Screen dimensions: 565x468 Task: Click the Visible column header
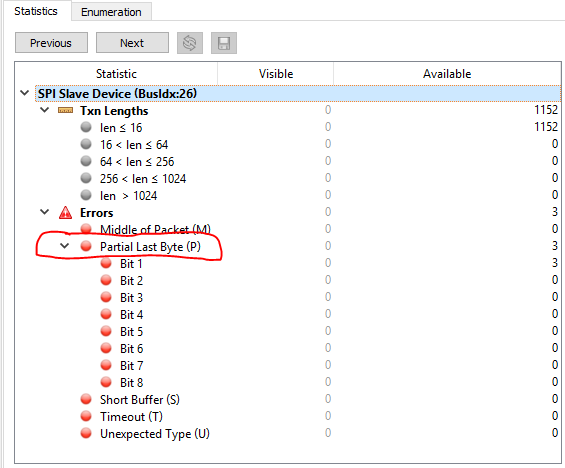click(x=276, y=74)
